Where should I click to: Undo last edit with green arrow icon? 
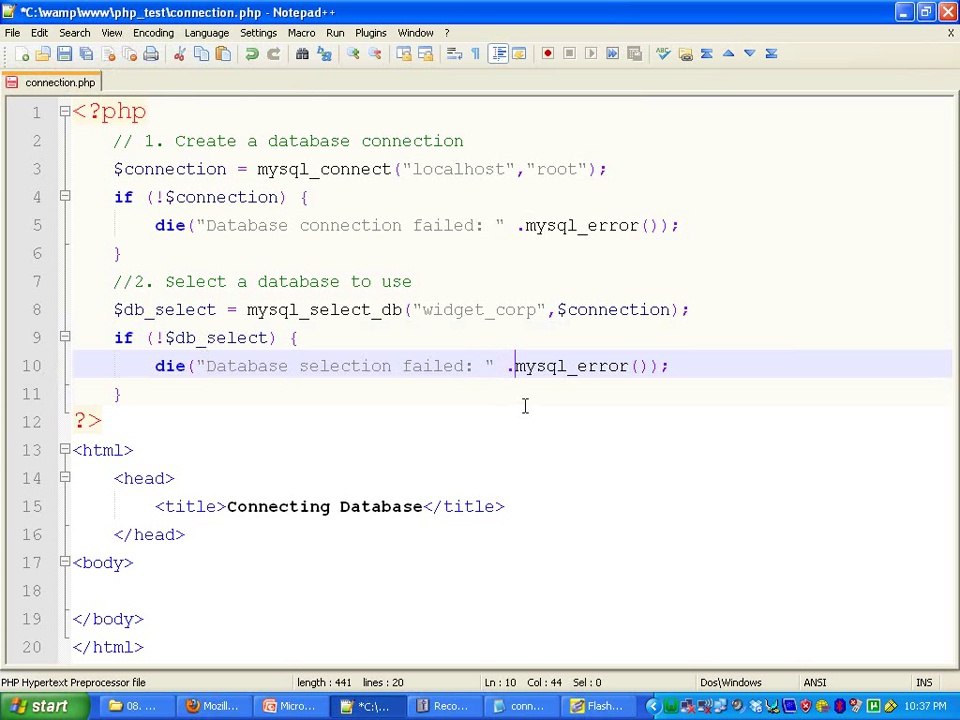click(x=252, y=54)
